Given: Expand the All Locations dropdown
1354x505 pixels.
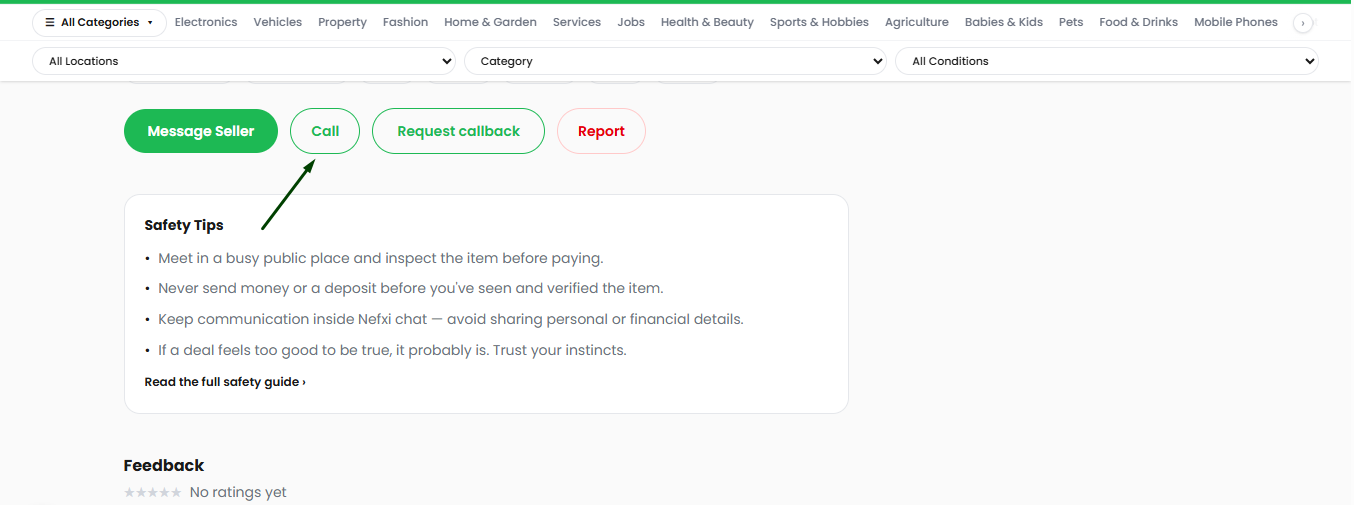Looking at the screenshot, I should pyautogui.click(x=244, y=61).
